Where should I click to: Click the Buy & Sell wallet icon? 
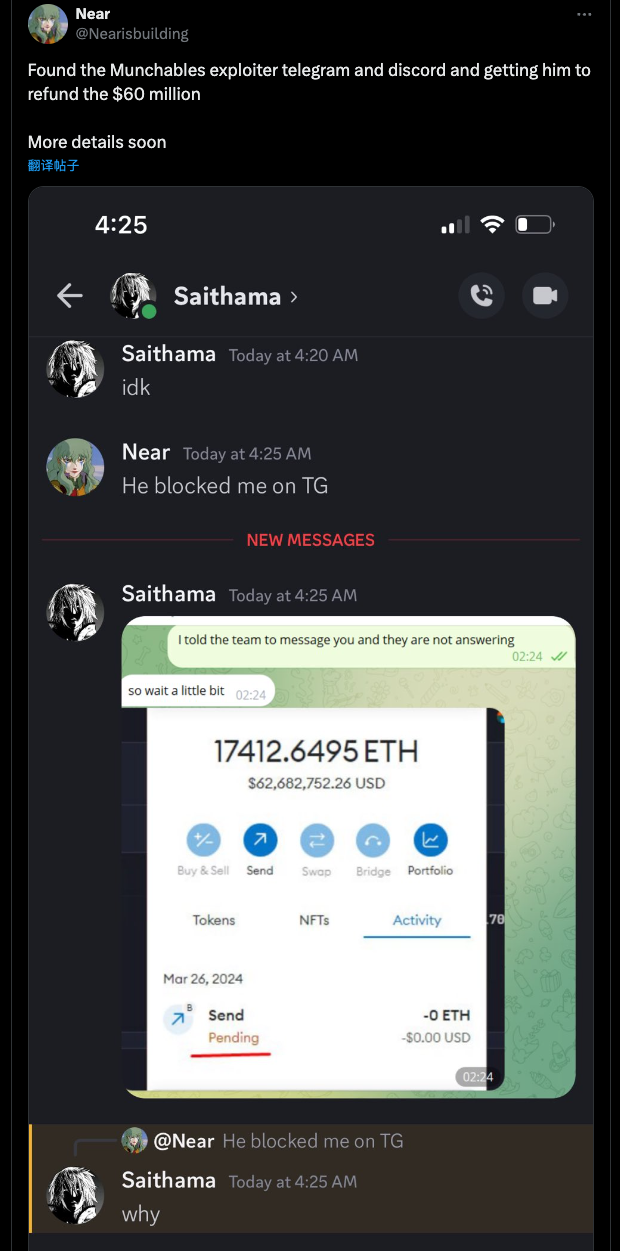[x=203, y=841]
